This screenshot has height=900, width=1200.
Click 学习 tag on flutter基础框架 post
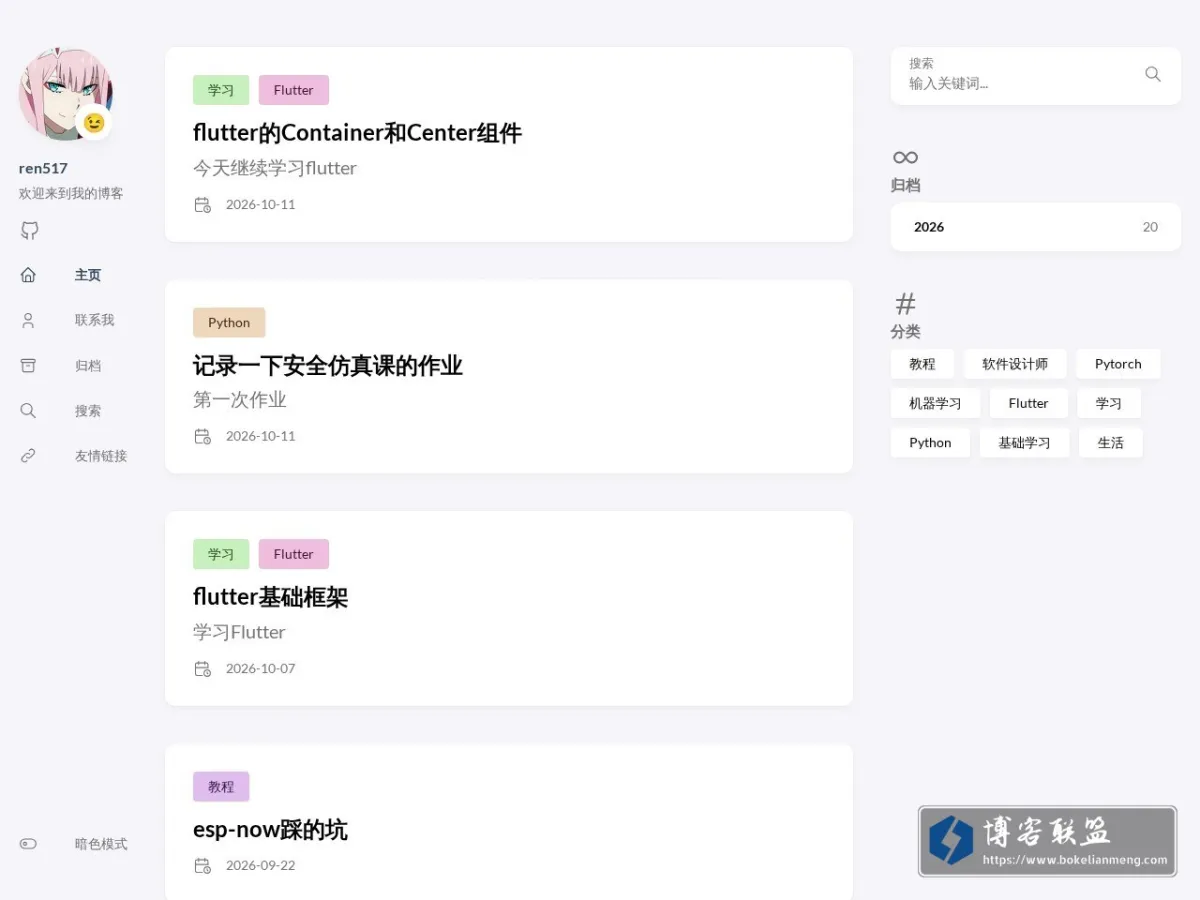221,554
